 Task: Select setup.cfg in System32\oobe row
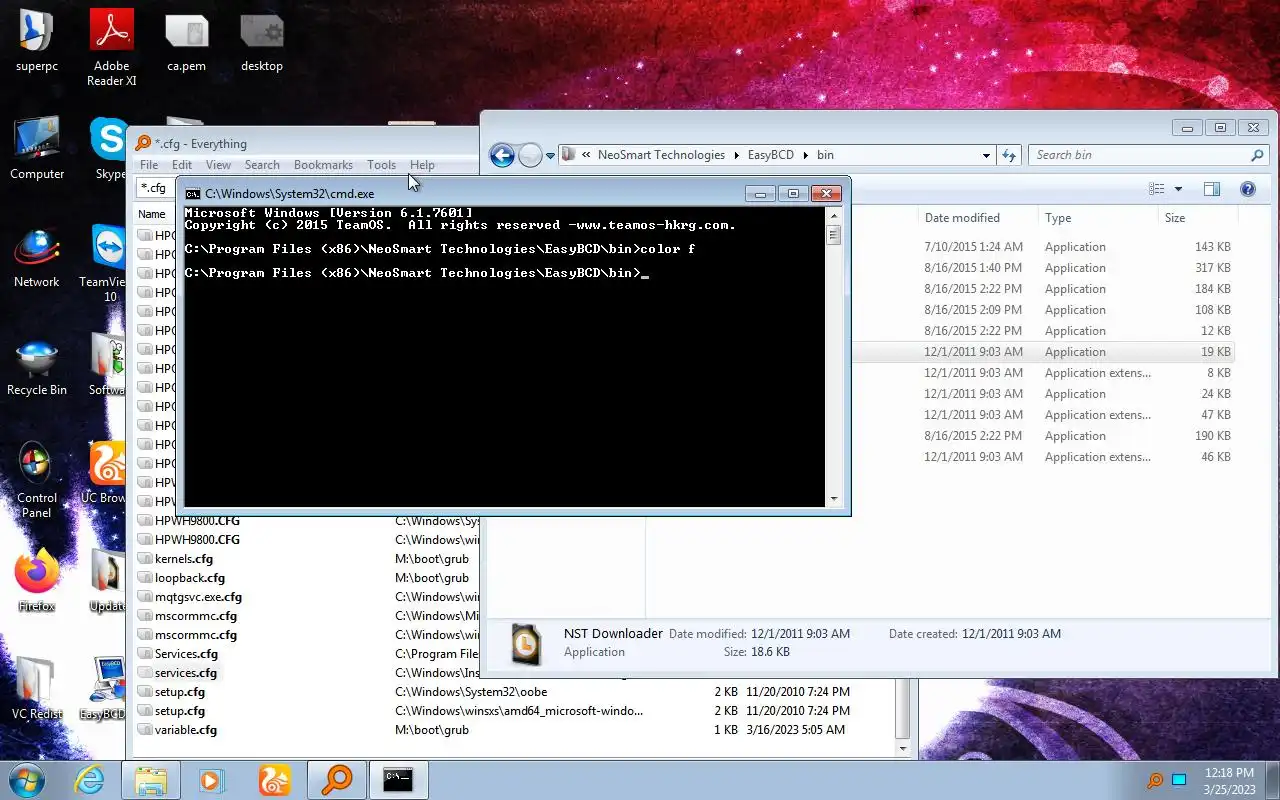179,692
